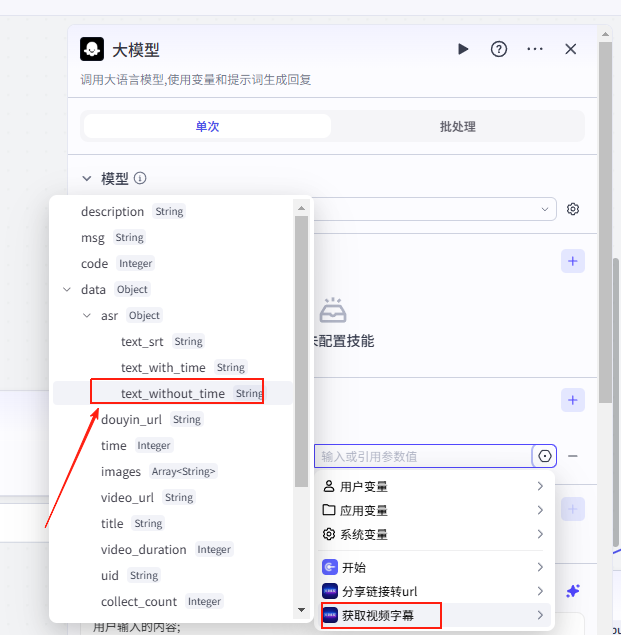Open the three-dot more options menu
Screen dimensions: 621x635
coord(535,49)
